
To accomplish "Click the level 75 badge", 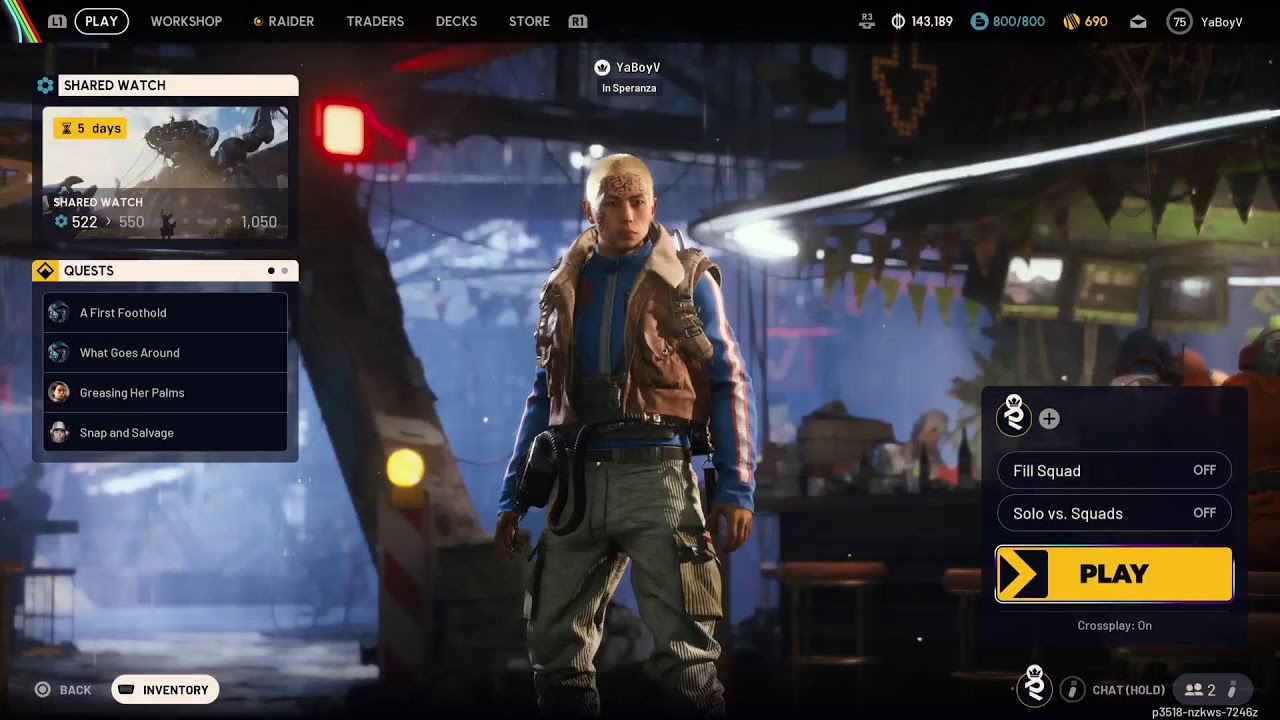I will [1180, 21].
